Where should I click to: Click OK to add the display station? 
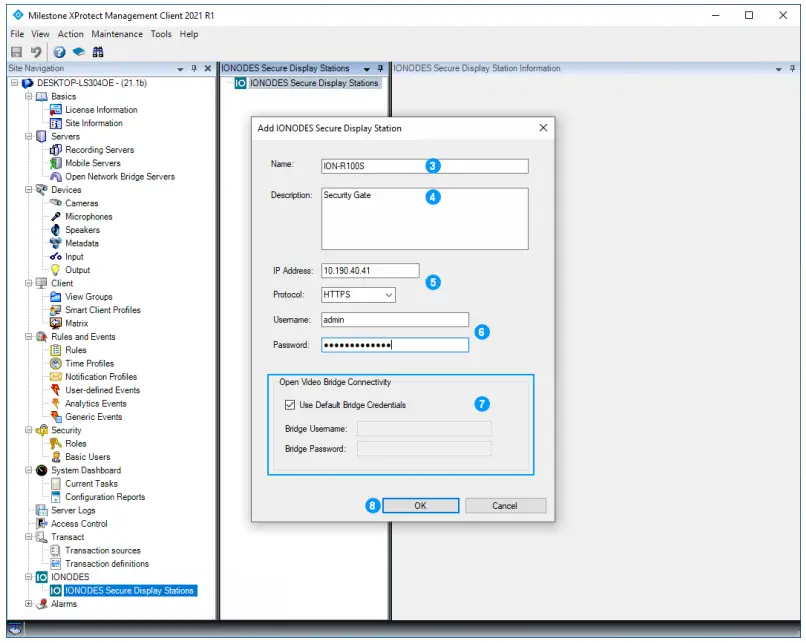[x=420, y=505]
